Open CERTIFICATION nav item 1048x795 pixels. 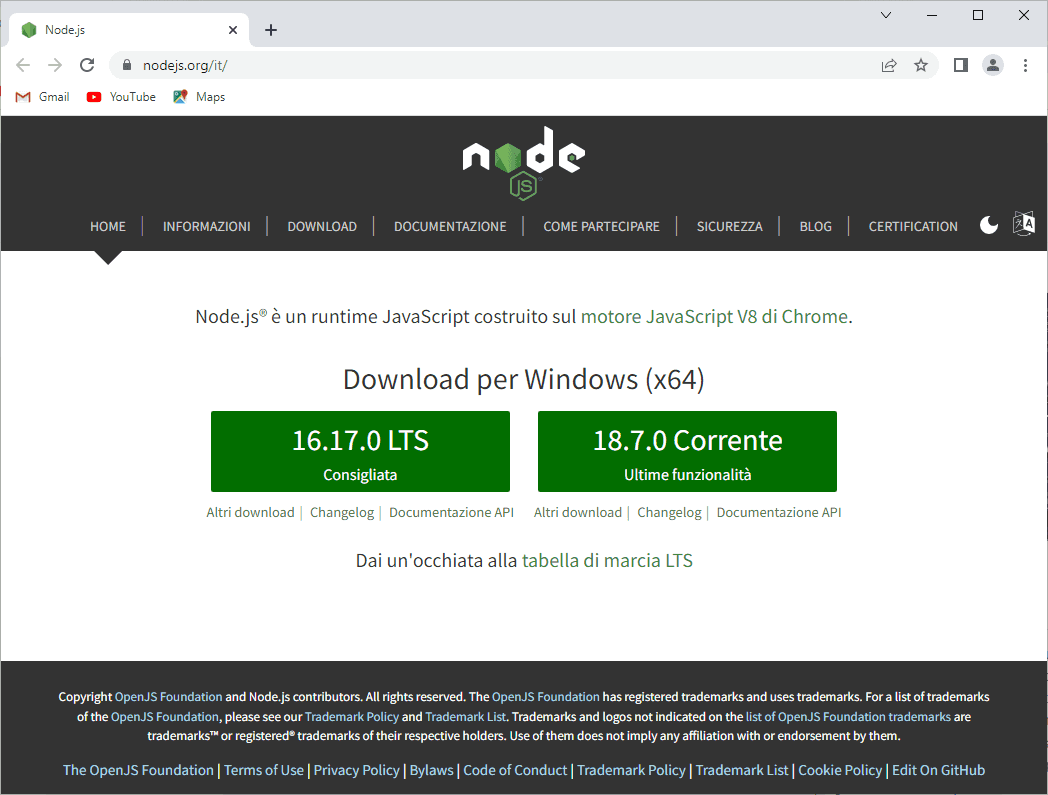913,227
